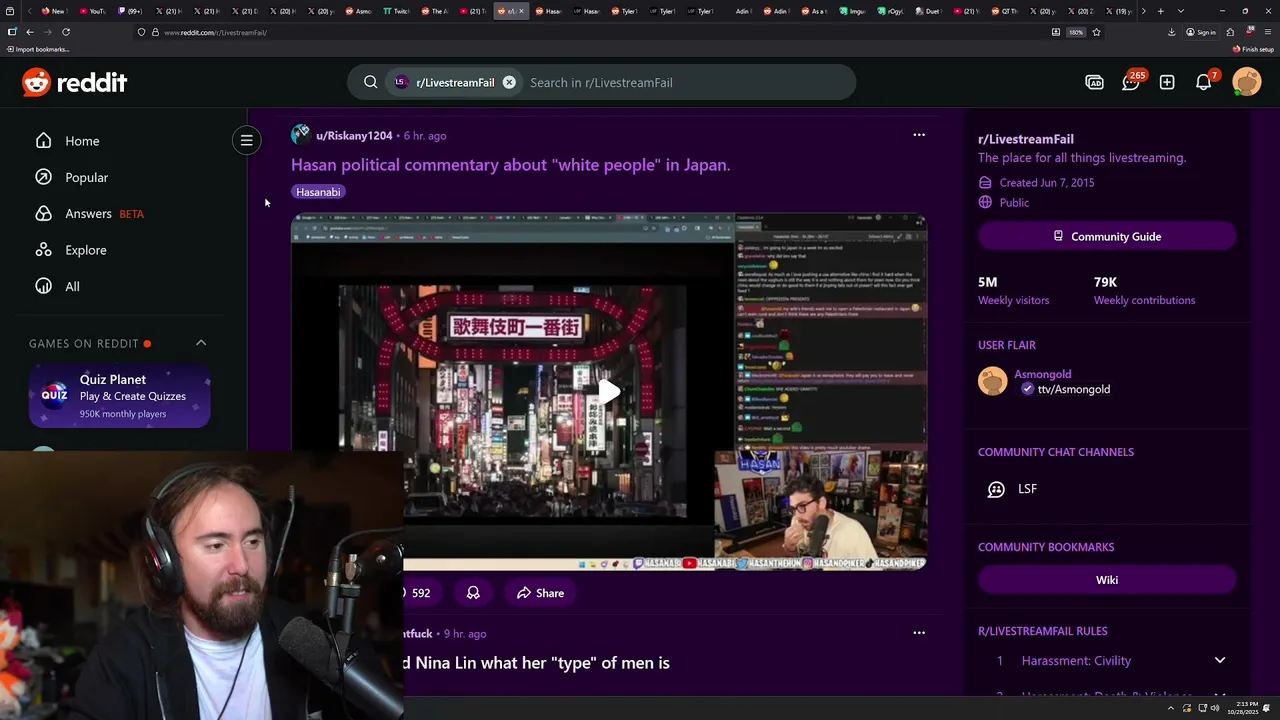
Task: Close the active LivestreamFail tab
Action: [x=521, y=11]
